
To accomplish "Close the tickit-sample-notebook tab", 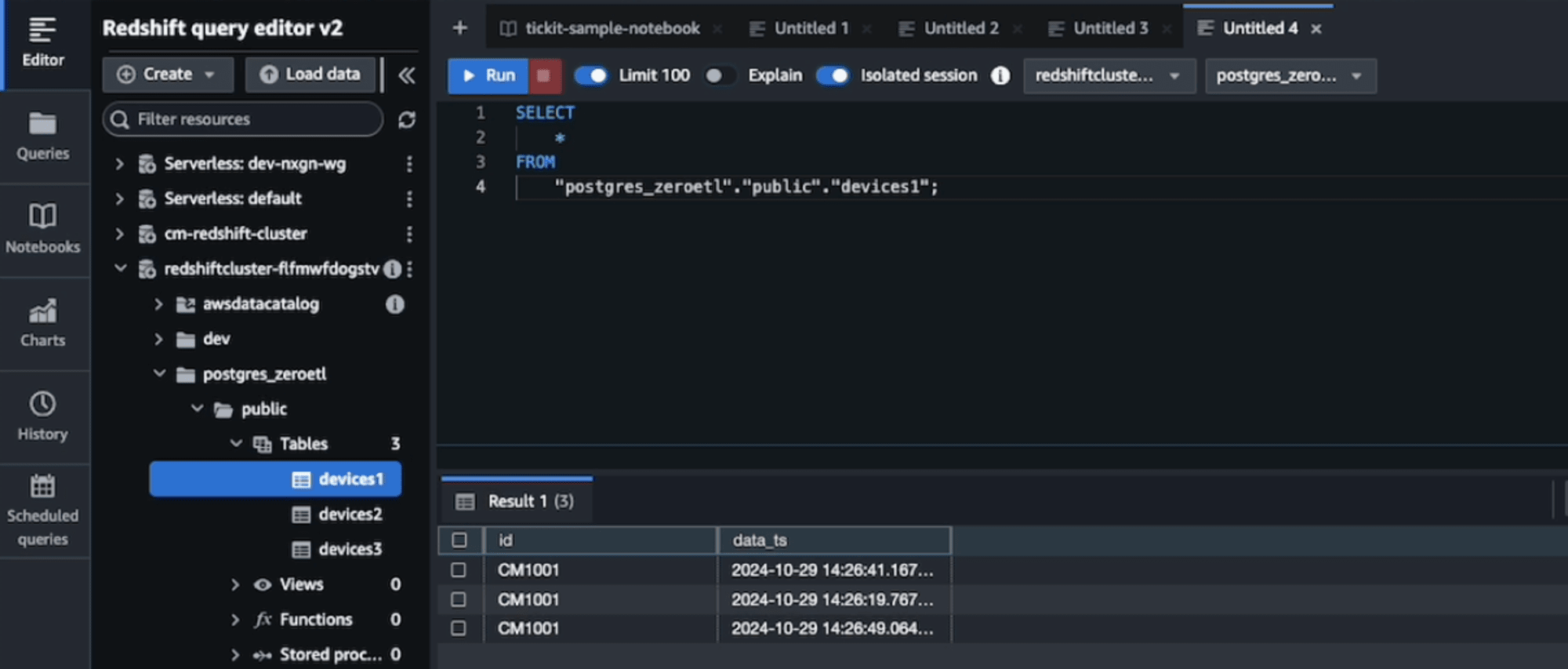I will pyautogui.click(x=717, y=29).
